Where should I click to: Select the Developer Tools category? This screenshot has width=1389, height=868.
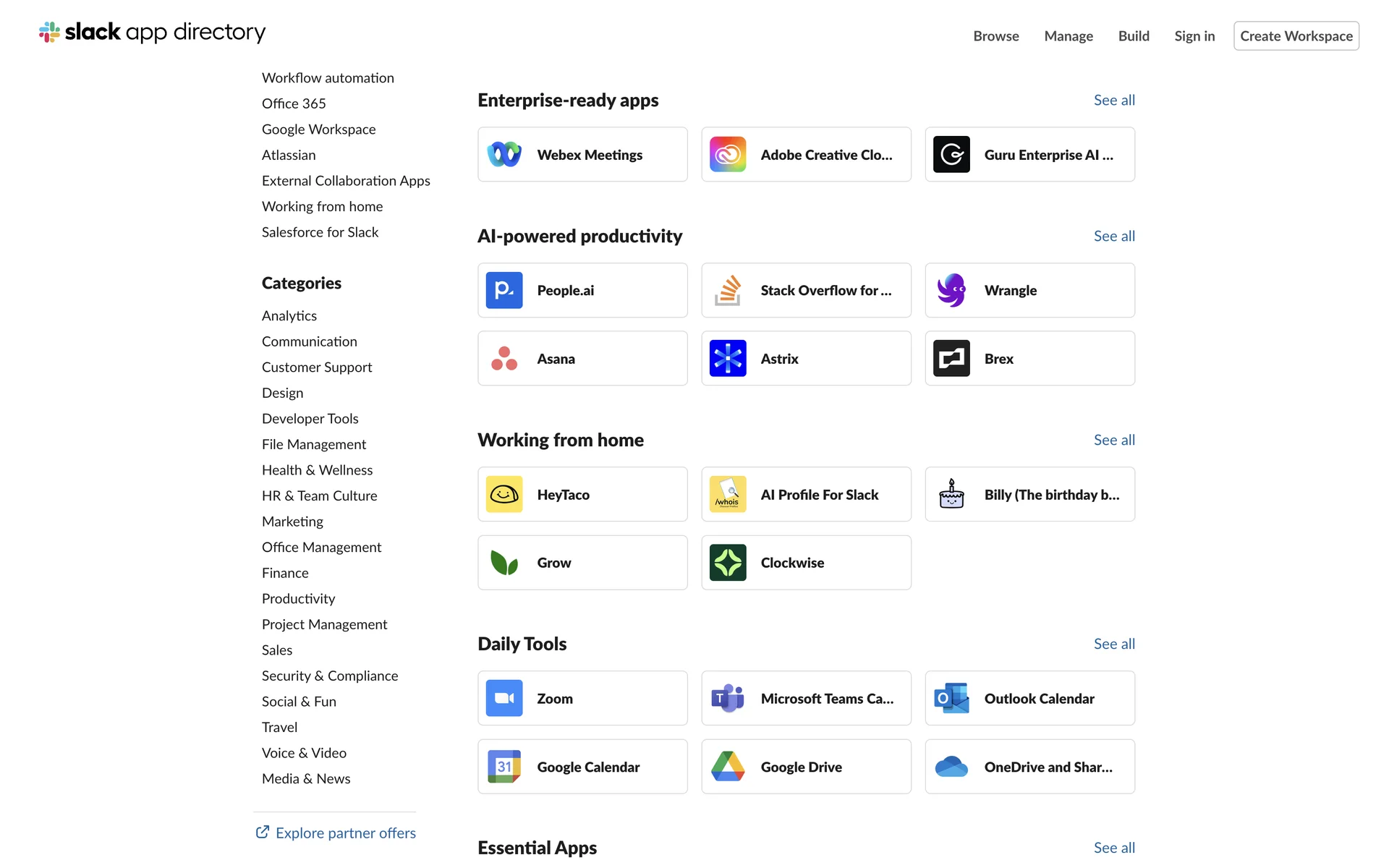coord(310,419)
